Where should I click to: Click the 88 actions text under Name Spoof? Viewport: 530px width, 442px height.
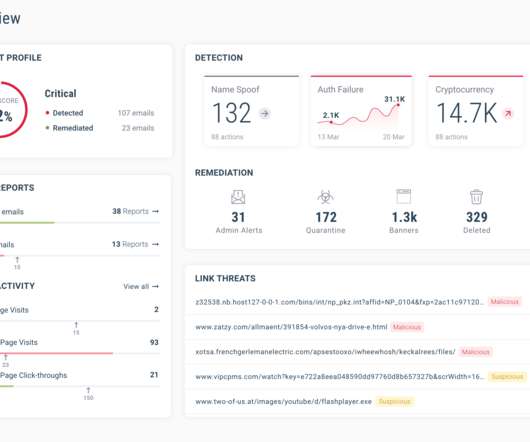[227, 137]
